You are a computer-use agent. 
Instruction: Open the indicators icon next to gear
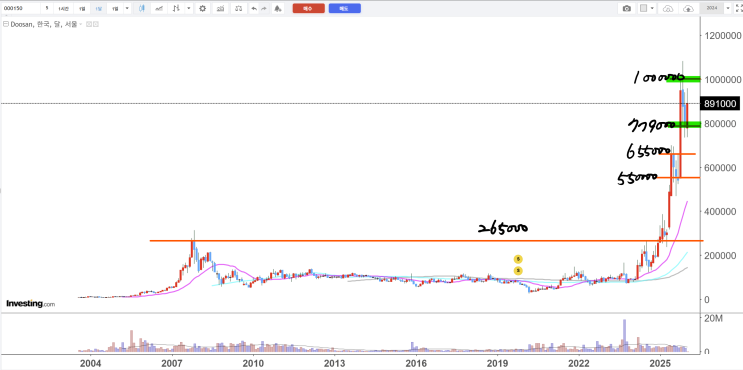(x=220, y=9)
